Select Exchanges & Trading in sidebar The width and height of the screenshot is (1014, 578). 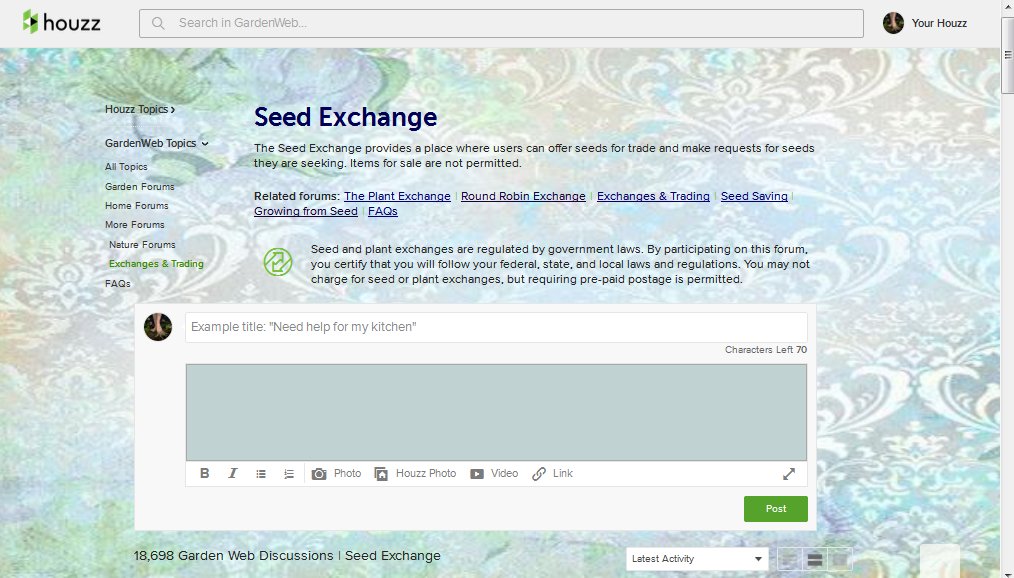coord(156,264)
